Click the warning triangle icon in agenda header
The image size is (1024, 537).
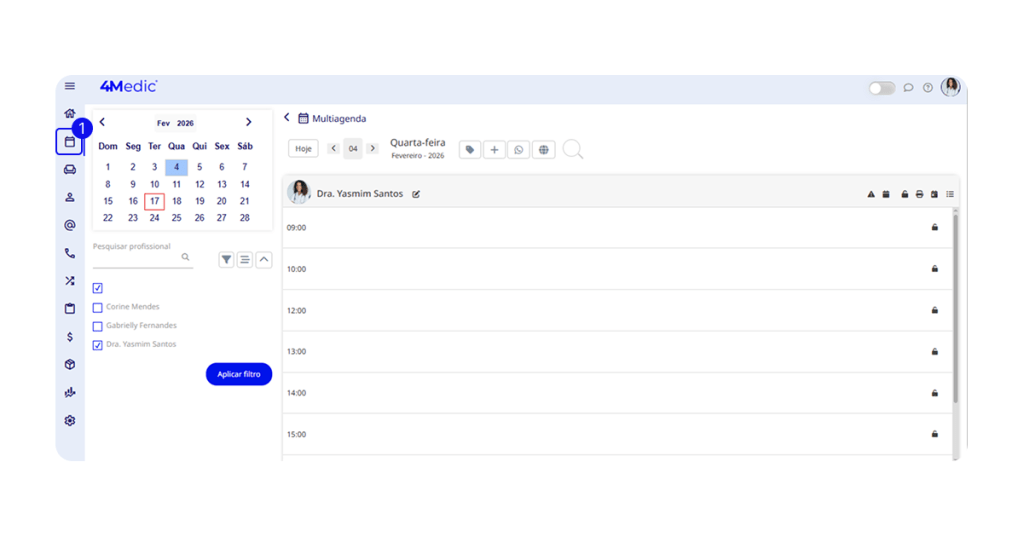pyautogui.click(x=871, y=194)
